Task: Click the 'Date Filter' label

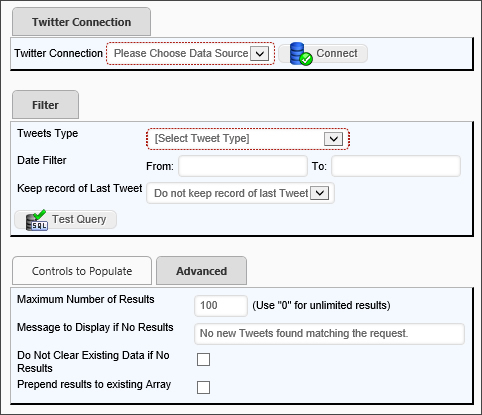Action: tap(42, 160)
